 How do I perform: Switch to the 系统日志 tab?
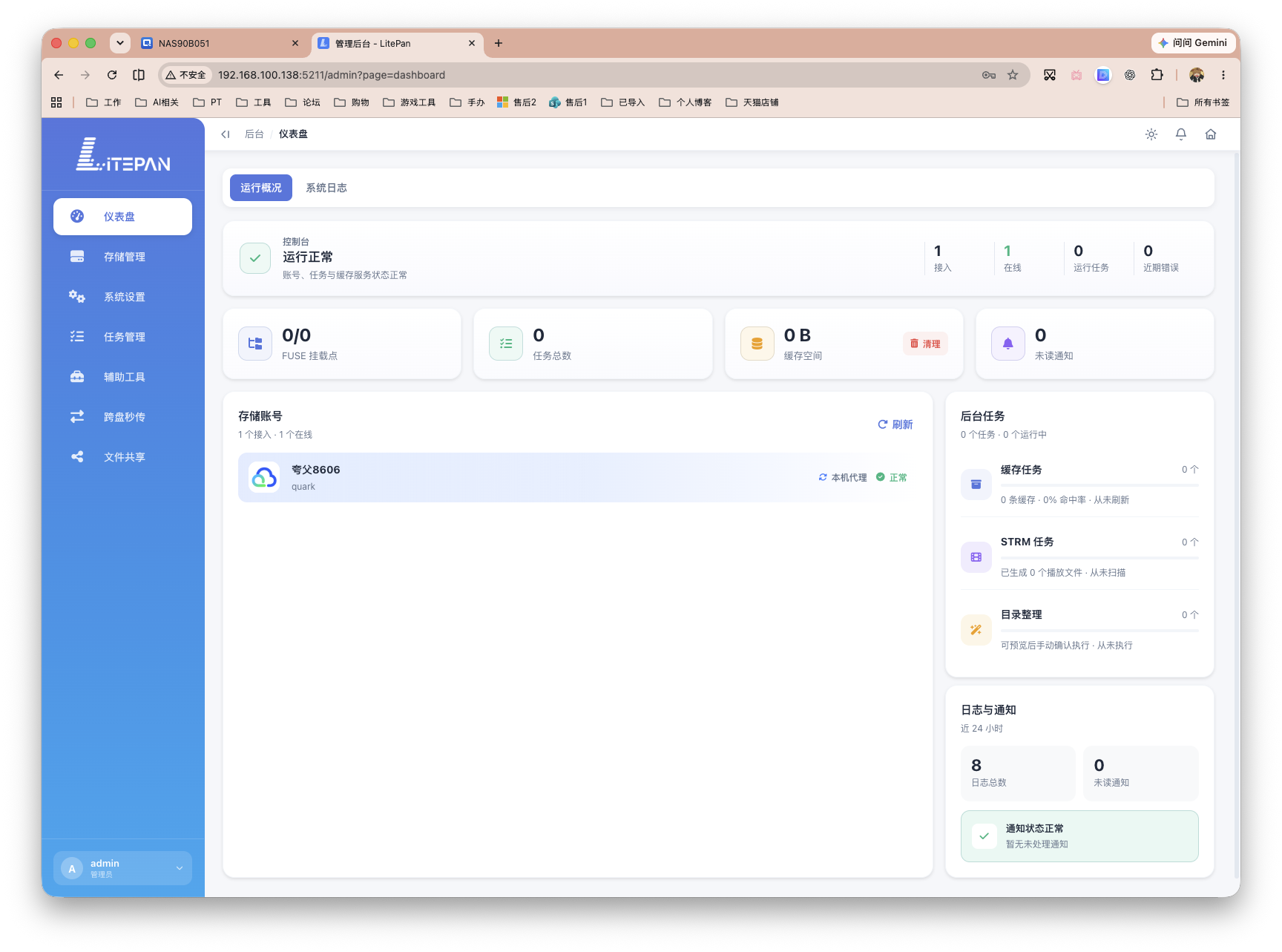click(x=326, y=188)
